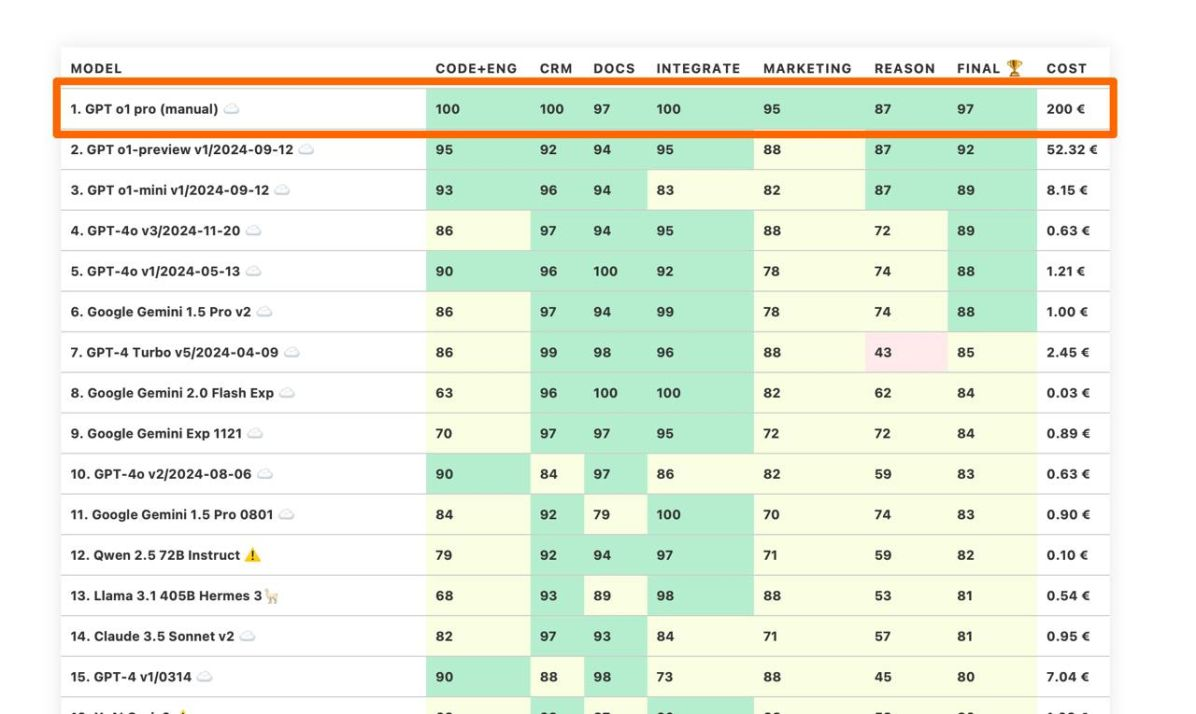Click the MARKETING column header
1196x714 pixels.
(x=808, y=69)
